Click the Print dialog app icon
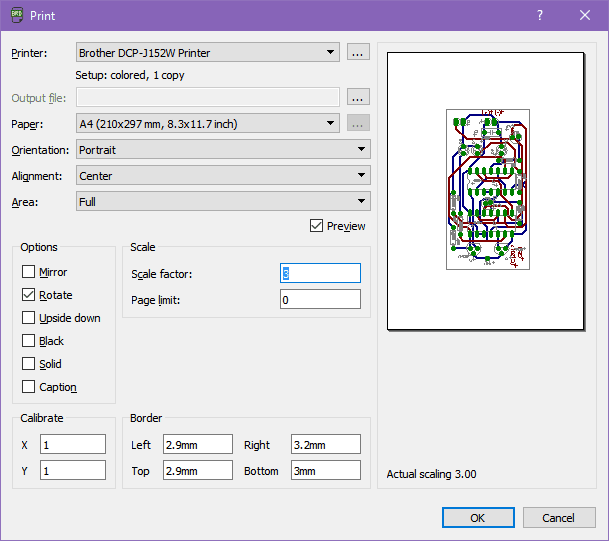This screenshot has width=609, height=541. point(17,16)
